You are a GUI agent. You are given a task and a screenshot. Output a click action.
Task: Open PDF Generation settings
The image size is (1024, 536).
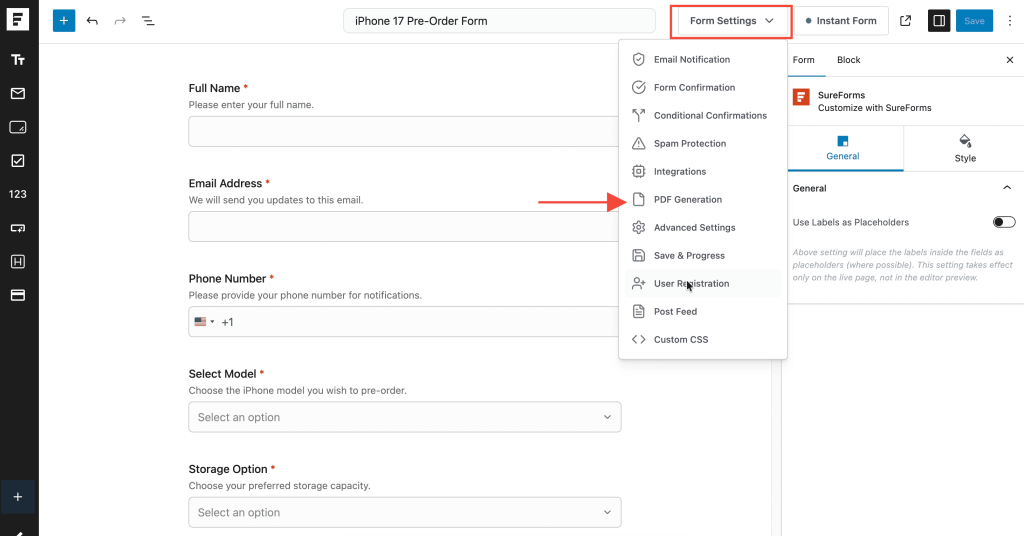click(x=703, y=200)
